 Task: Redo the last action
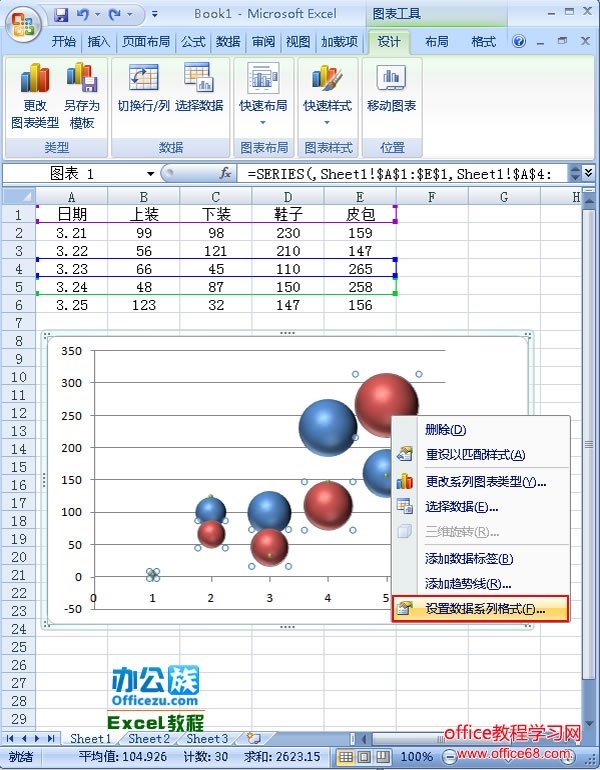coord(115,15)
